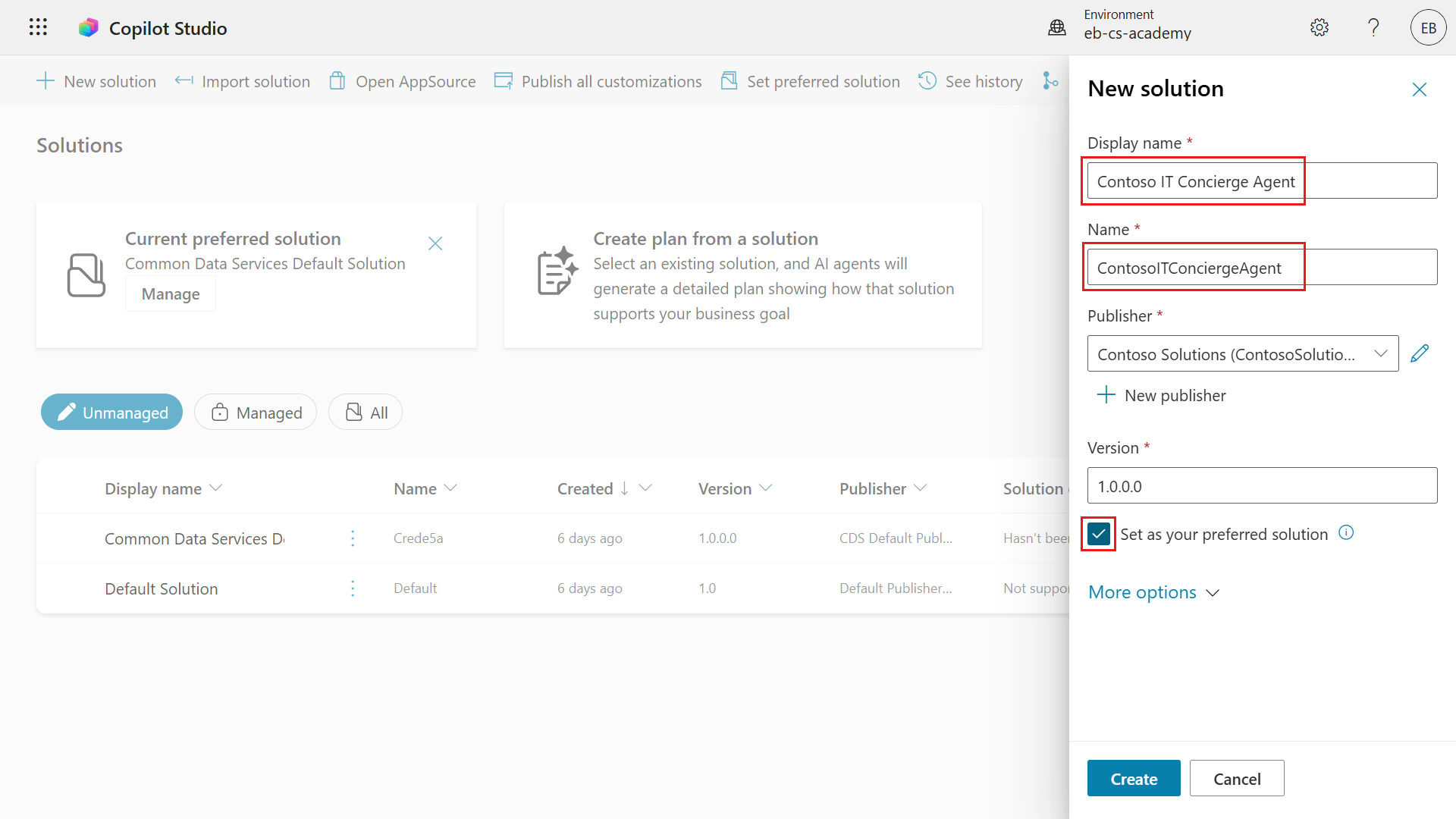Open Name column header dropdown
This screenshot has height=819, width=1456.
coord(450,488)
